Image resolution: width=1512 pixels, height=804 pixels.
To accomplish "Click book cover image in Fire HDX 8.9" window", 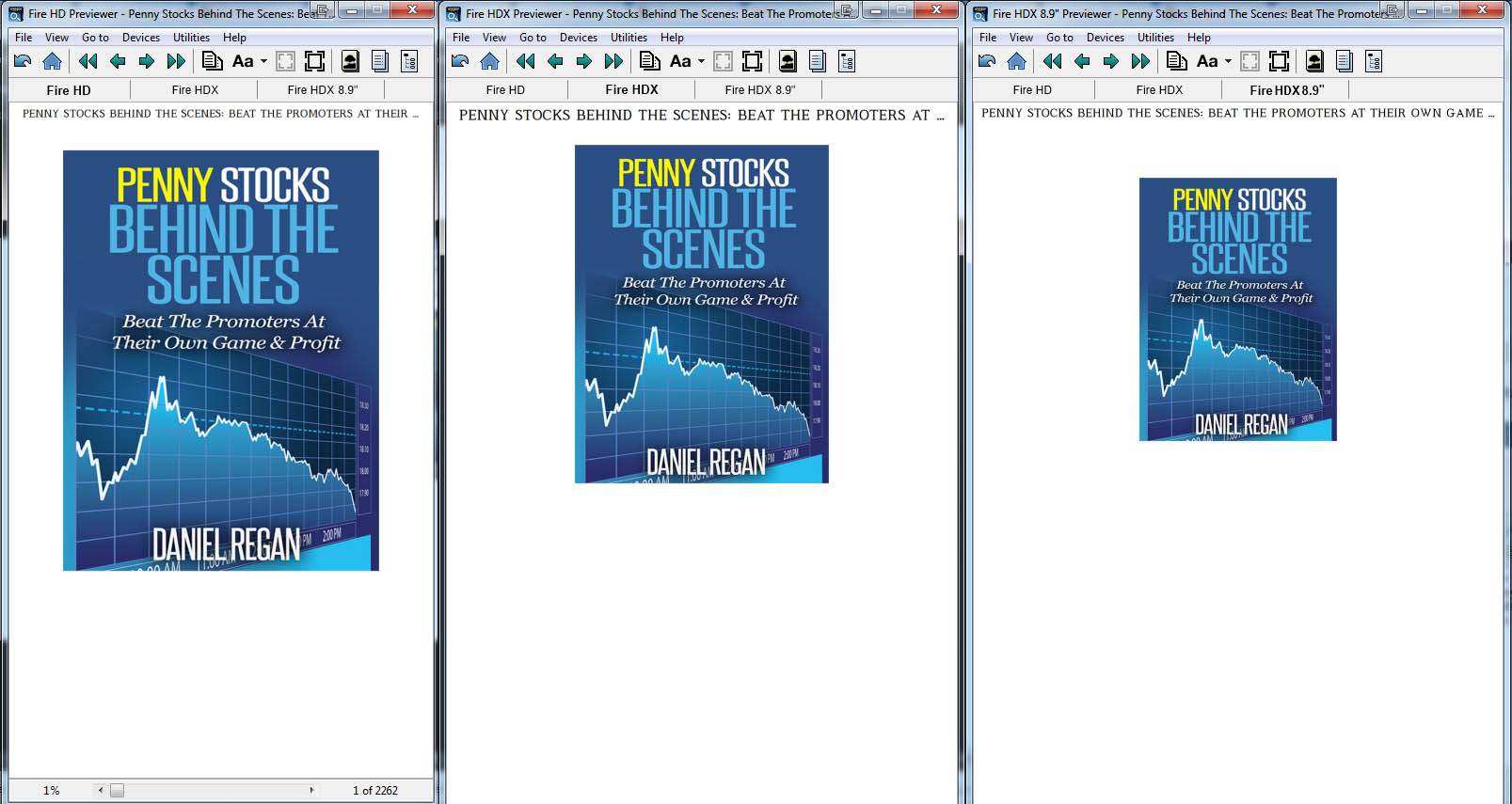I will 1238,309.
